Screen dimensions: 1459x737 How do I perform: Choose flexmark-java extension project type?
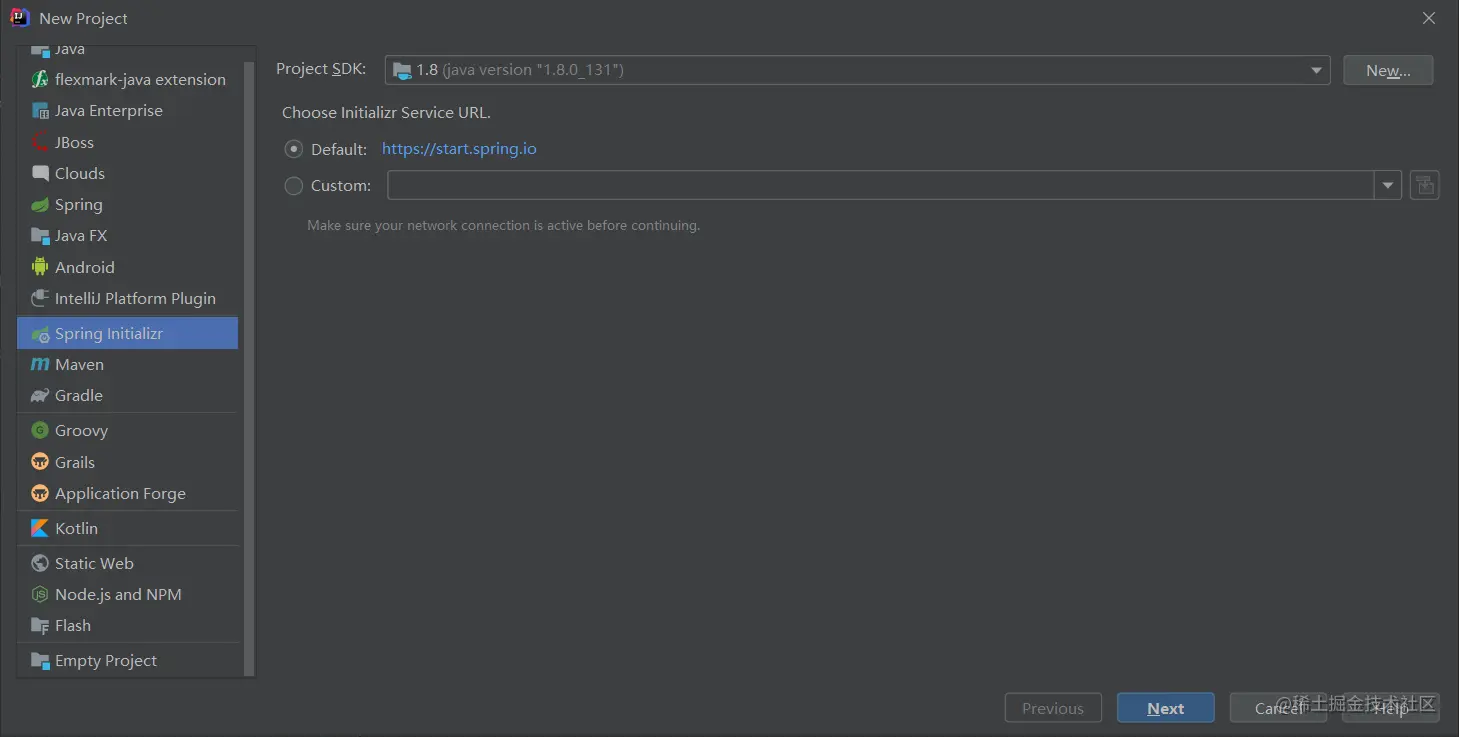127,79
